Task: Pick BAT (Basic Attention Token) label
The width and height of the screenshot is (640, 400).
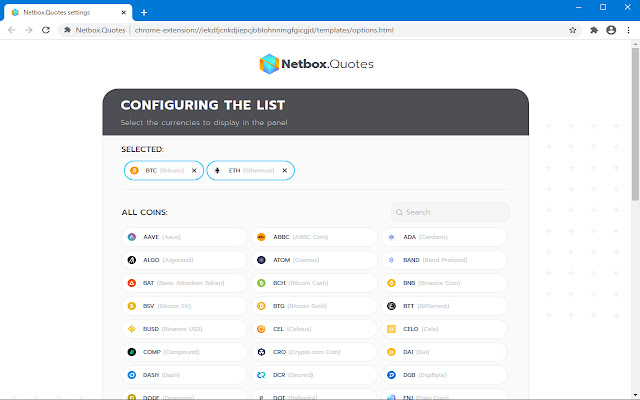Action: point(184,283)
